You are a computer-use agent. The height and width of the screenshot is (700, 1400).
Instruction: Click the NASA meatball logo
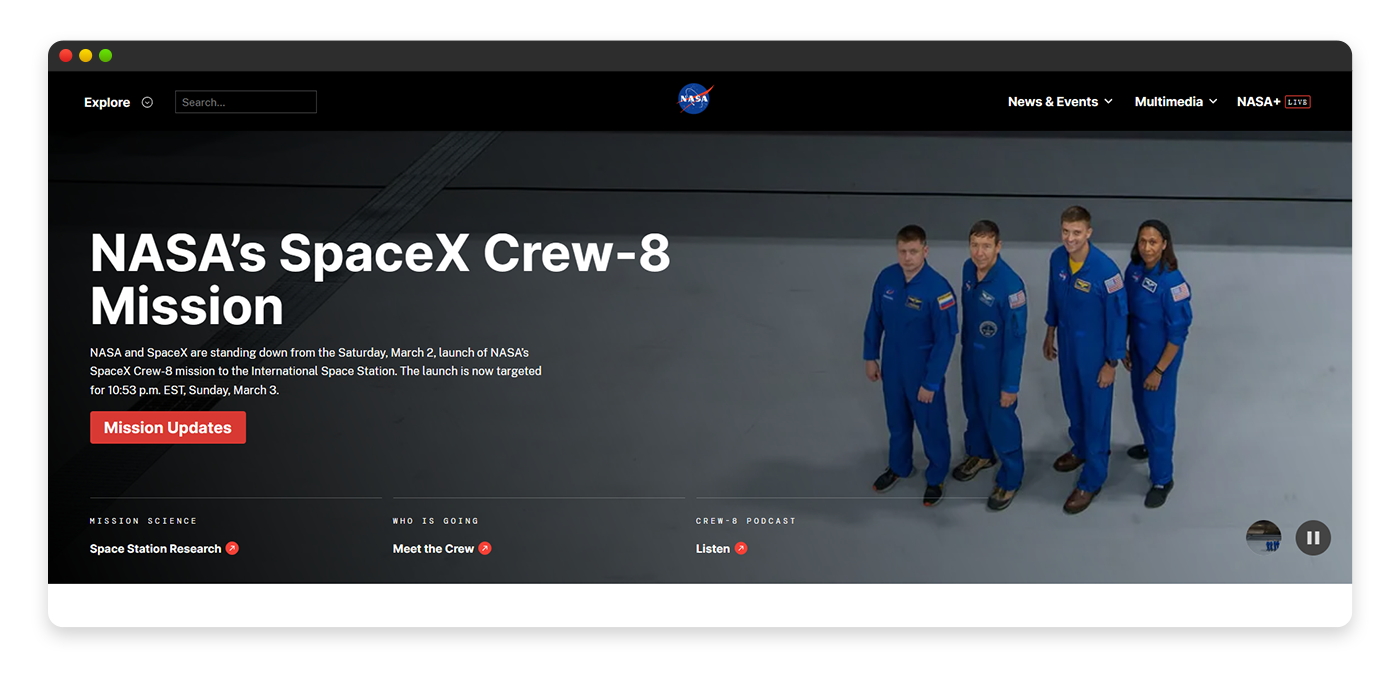tap(695, 98)
